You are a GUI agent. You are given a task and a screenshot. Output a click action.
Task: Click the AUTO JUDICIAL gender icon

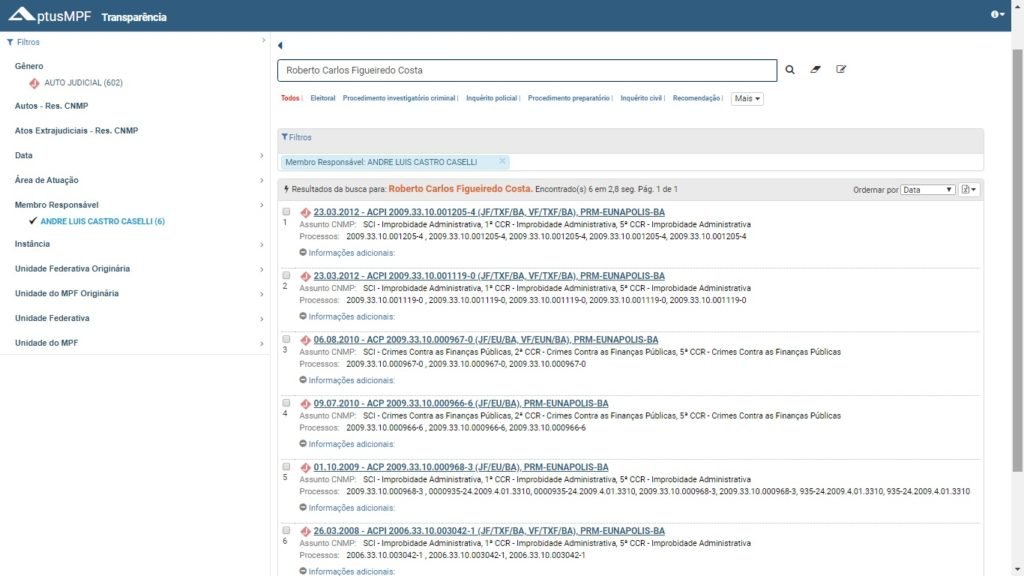click(x=34, y=83)
